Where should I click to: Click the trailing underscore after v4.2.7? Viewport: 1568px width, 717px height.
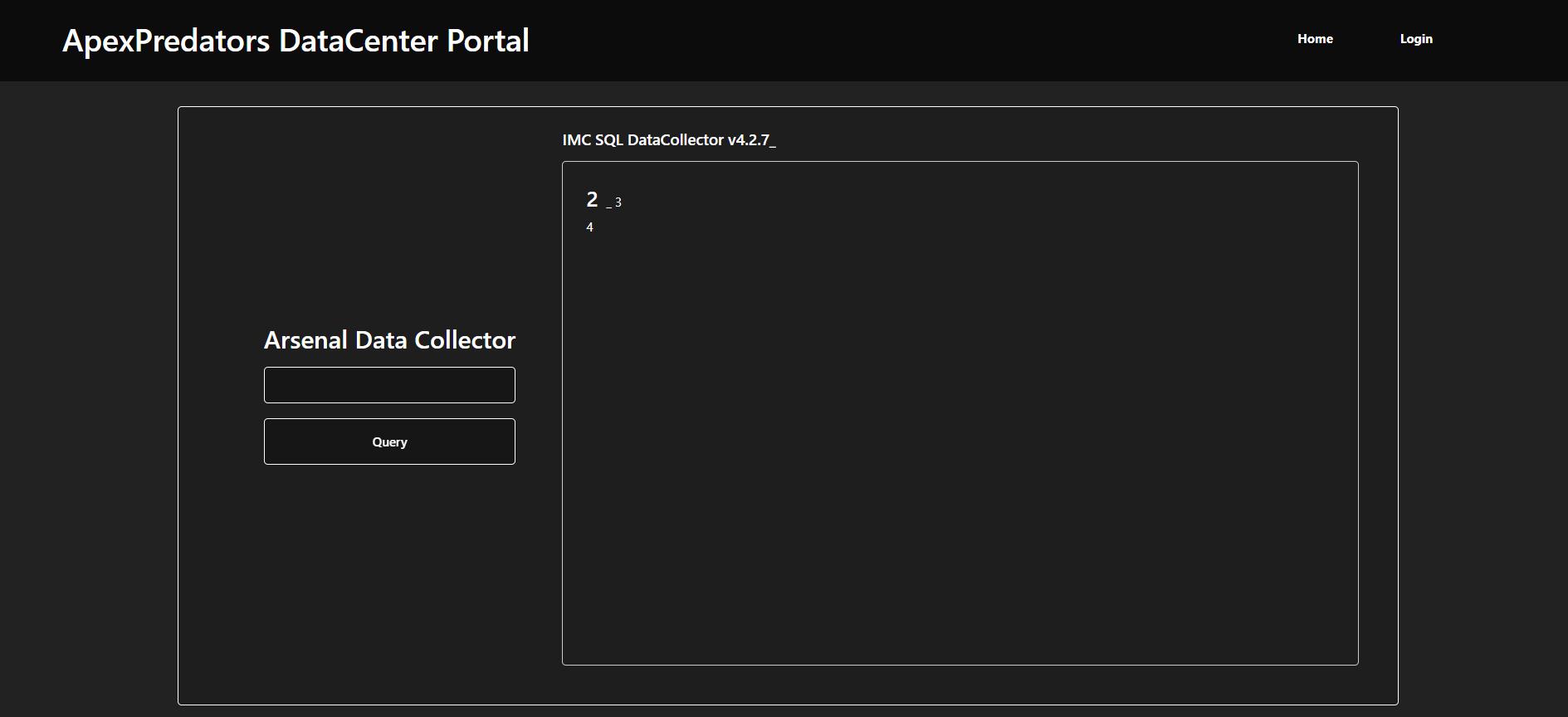773,143
